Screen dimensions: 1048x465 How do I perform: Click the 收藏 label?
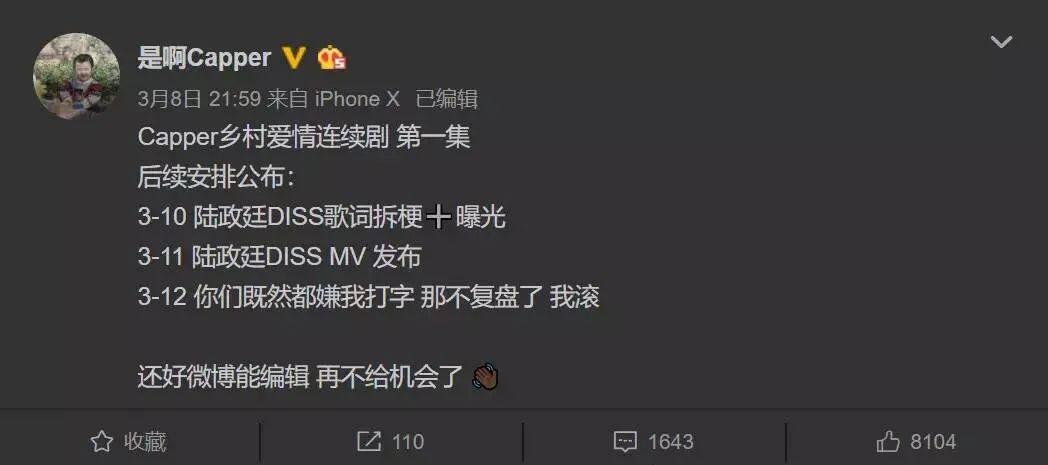[x=144, y=442]
